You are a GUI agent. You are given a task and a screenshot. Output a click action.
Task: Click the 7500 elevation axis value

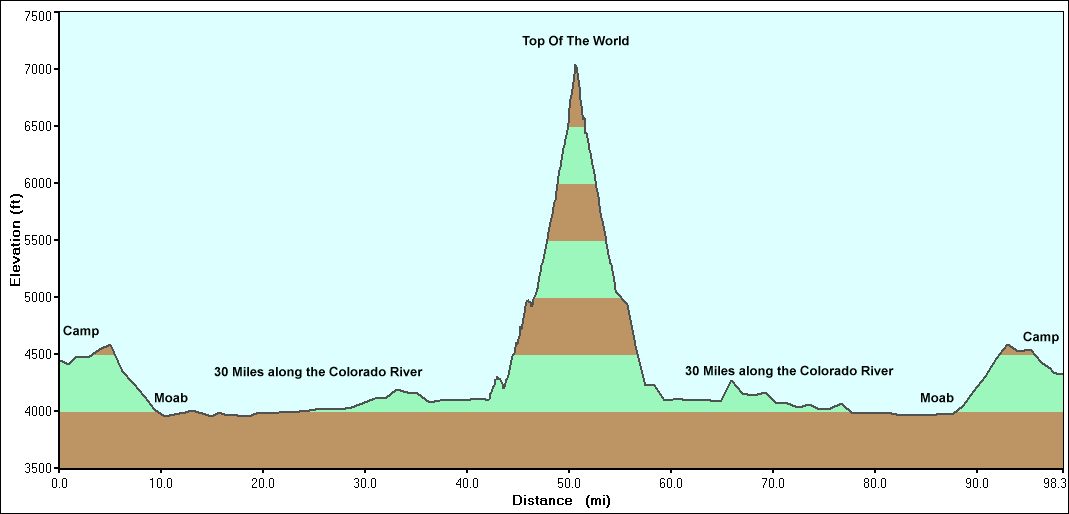(38, 18)
